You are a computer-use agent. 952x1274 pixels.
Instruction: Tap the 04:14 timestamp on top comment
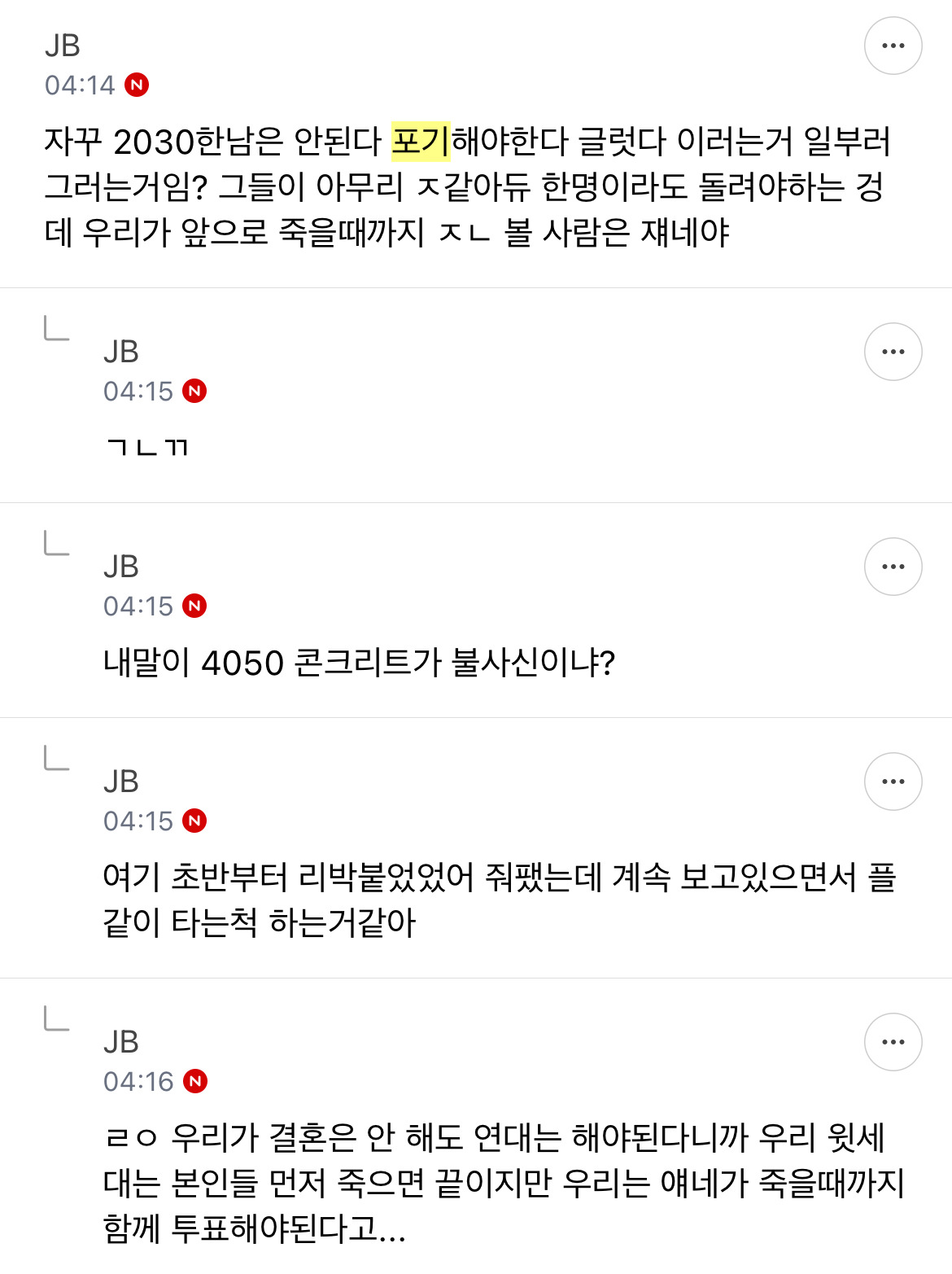coord(80,85)
